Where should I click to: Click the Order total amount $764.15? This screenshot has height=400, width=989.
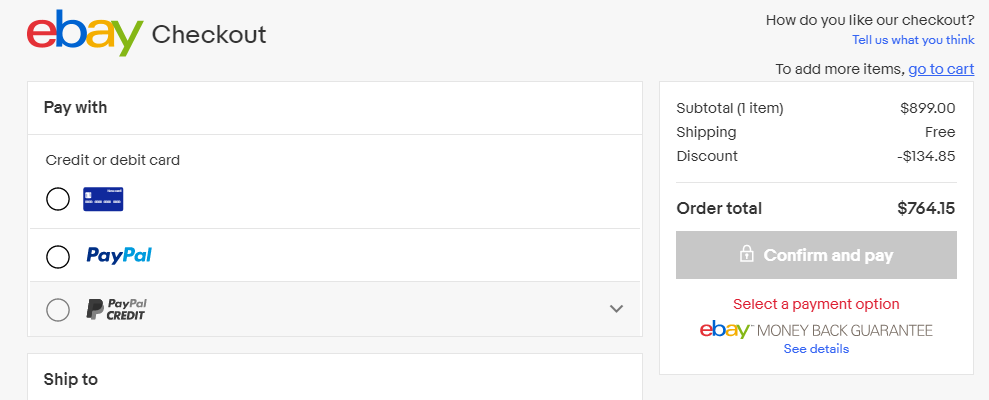point(926,208)
